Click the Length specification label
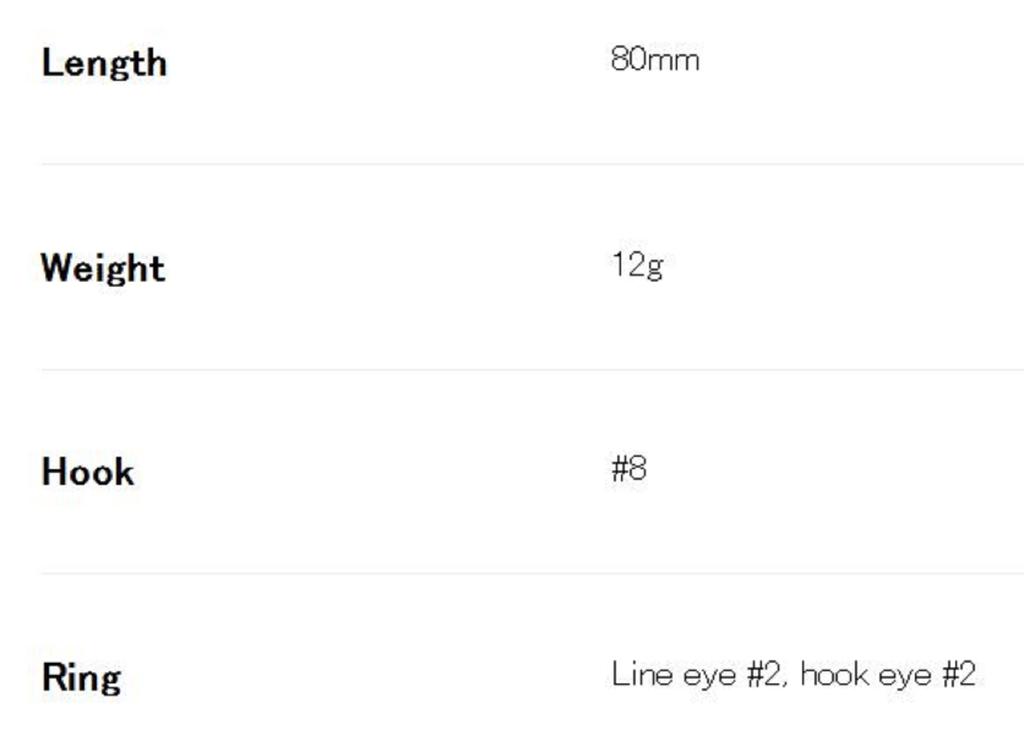The width and height of the screenshot is (1024, 752). pyautogui.click(x=104, y=63)
